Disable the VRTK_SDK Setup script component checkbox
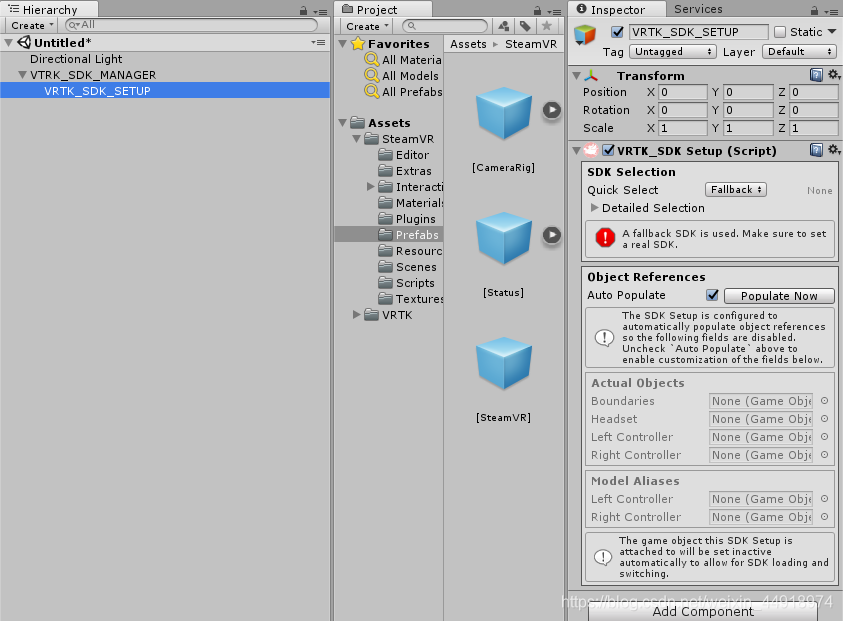The width and height of the screenshot is (843, 621). [x=608, y=150]
